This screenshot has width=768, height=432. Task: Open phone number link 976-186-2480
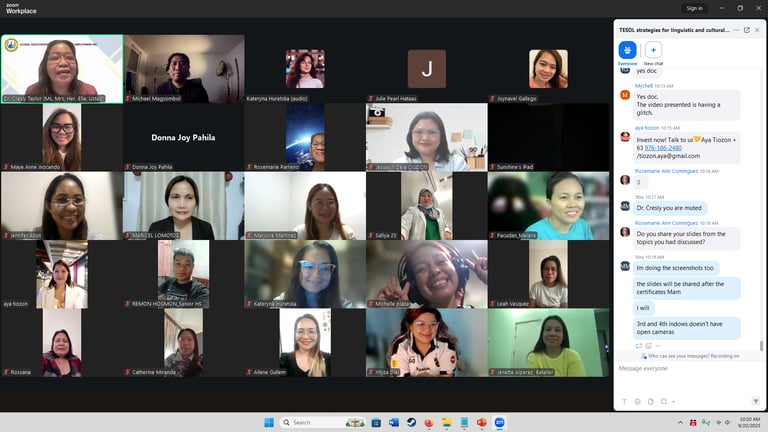(x=663, y=147)
